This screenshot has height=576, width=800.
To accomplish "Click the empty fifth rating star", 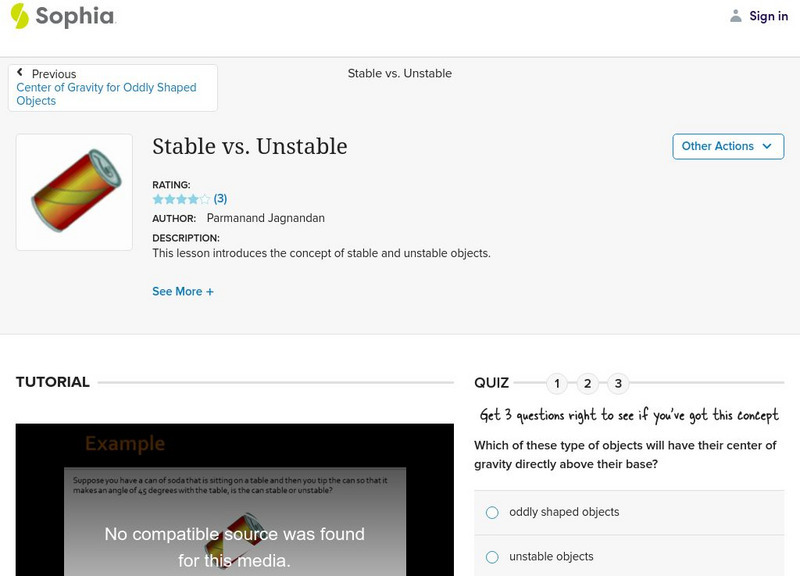I will 204,199.
